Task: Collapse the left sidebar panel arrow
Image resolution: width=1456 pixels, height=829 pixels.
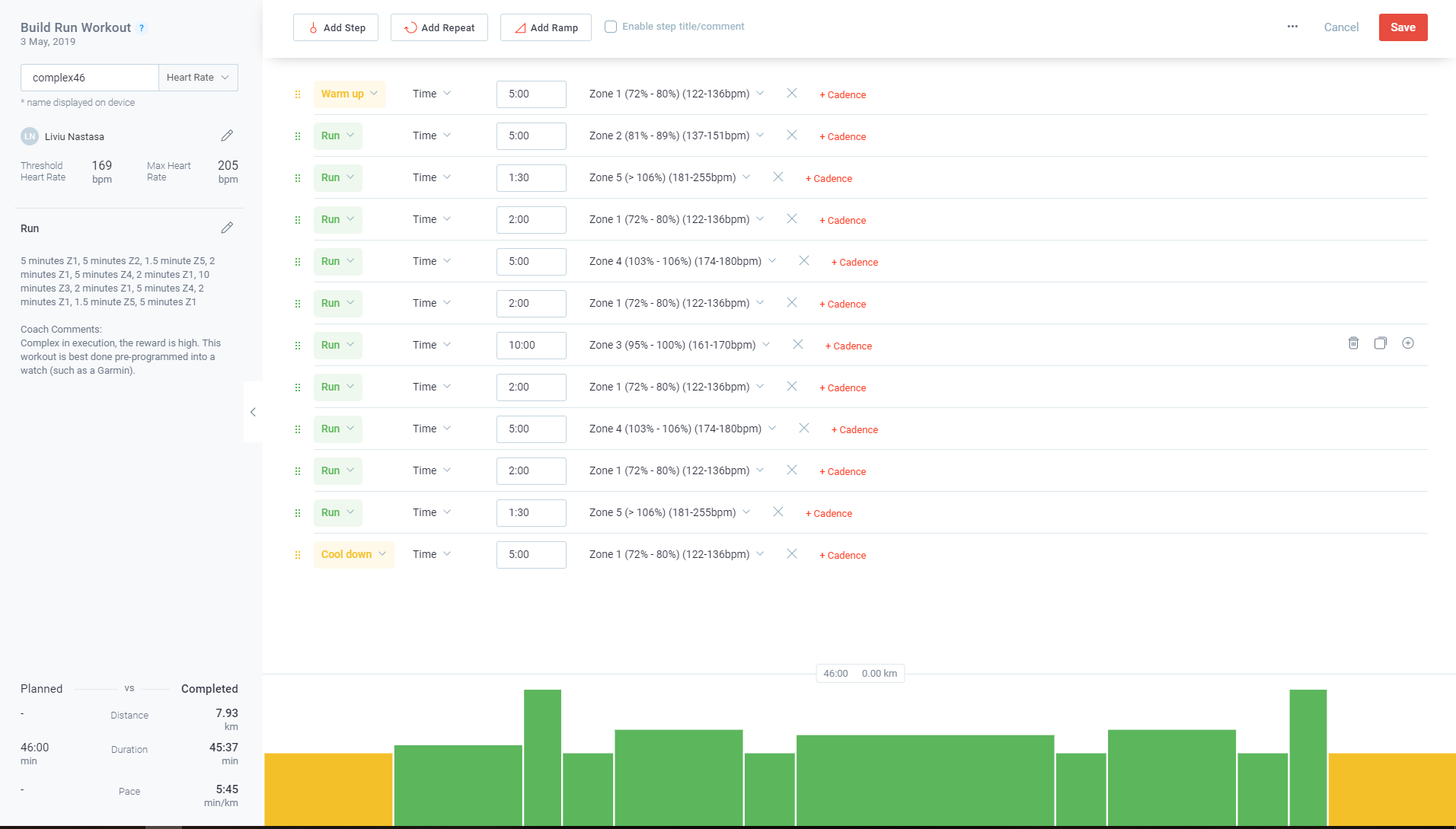Action: [x=253, y=412]
